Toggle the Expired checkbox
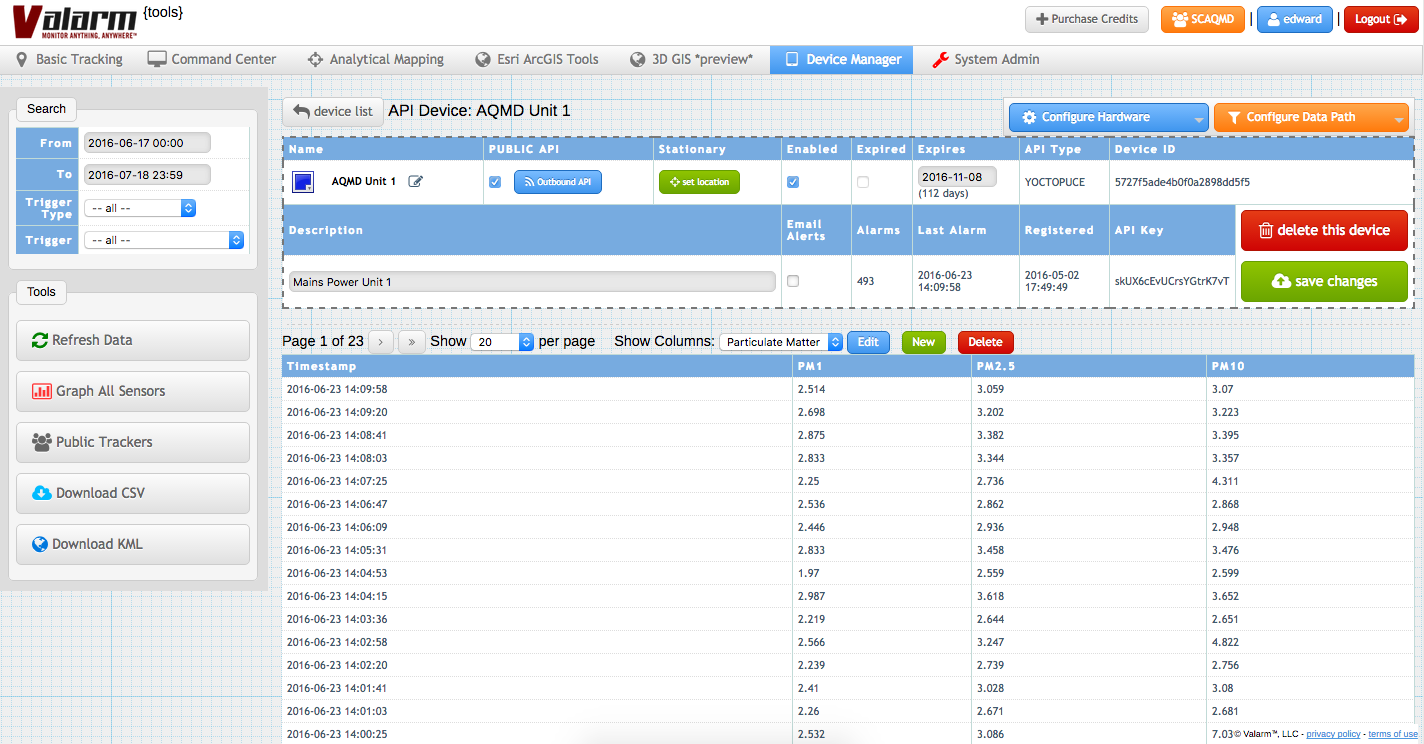 pyautogui.click(x=863, y=182)
